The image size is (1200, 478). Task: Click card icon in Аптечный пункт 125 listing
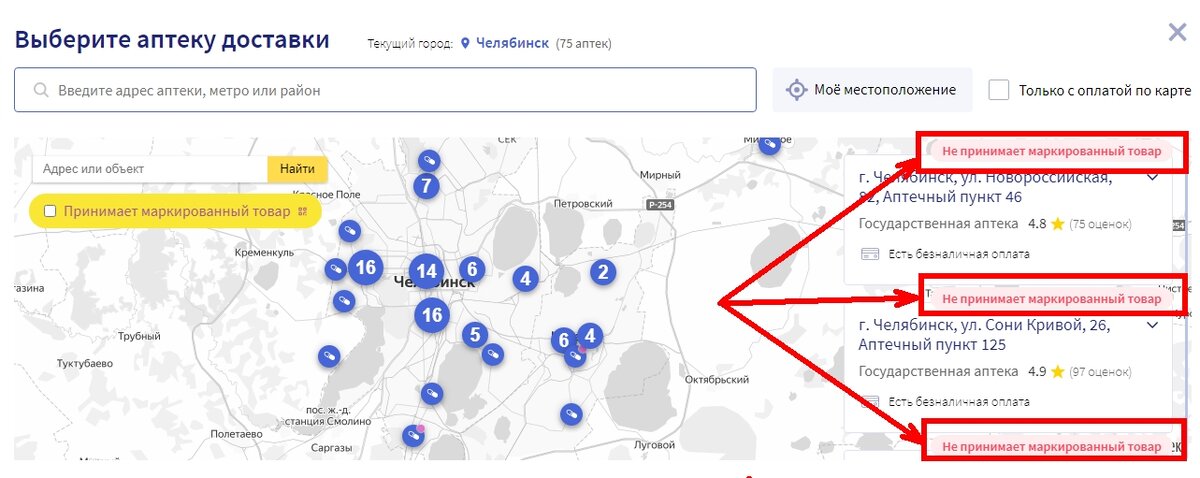tap(869, 401)
